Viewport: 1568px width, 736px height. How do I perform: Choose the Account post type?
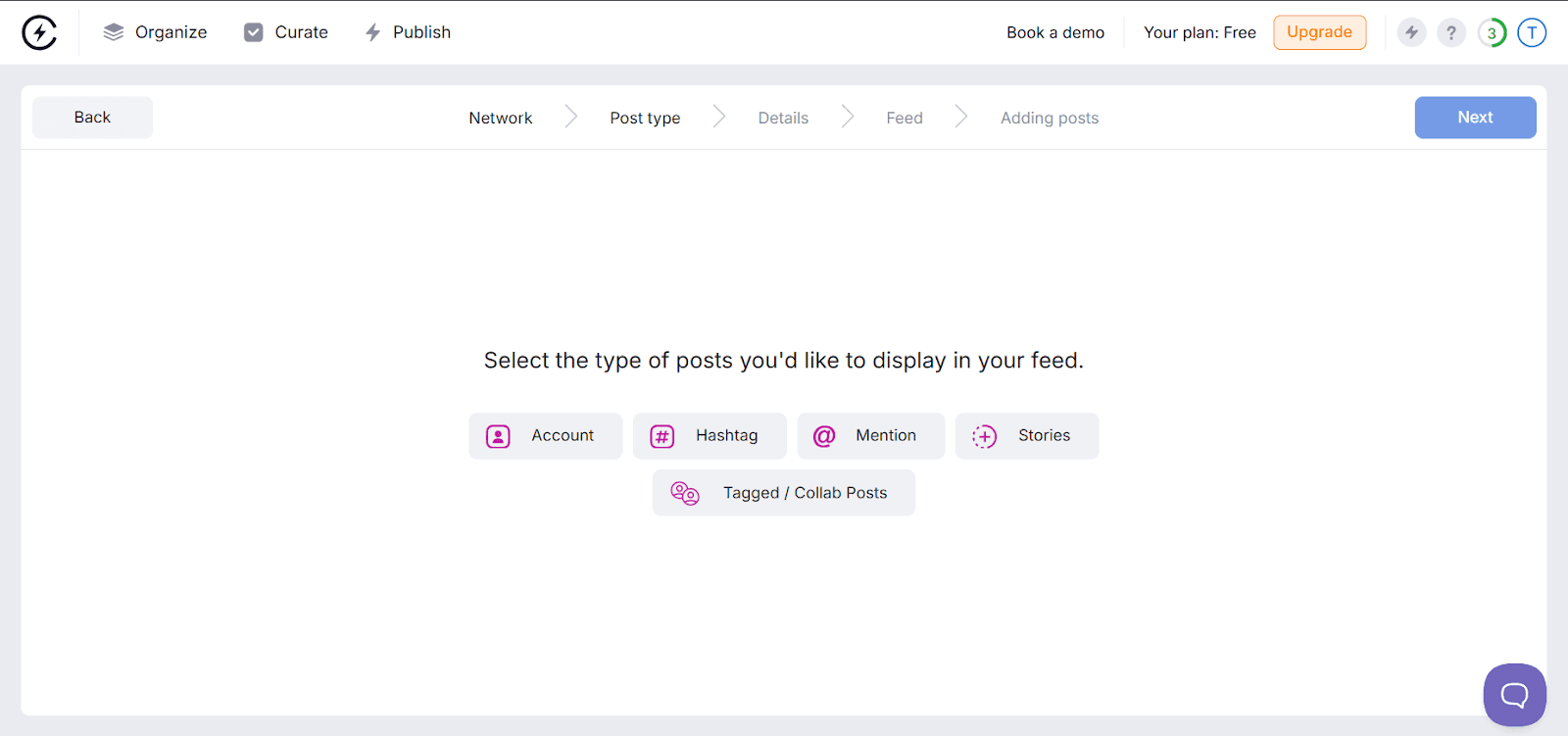tap(546, 436)
